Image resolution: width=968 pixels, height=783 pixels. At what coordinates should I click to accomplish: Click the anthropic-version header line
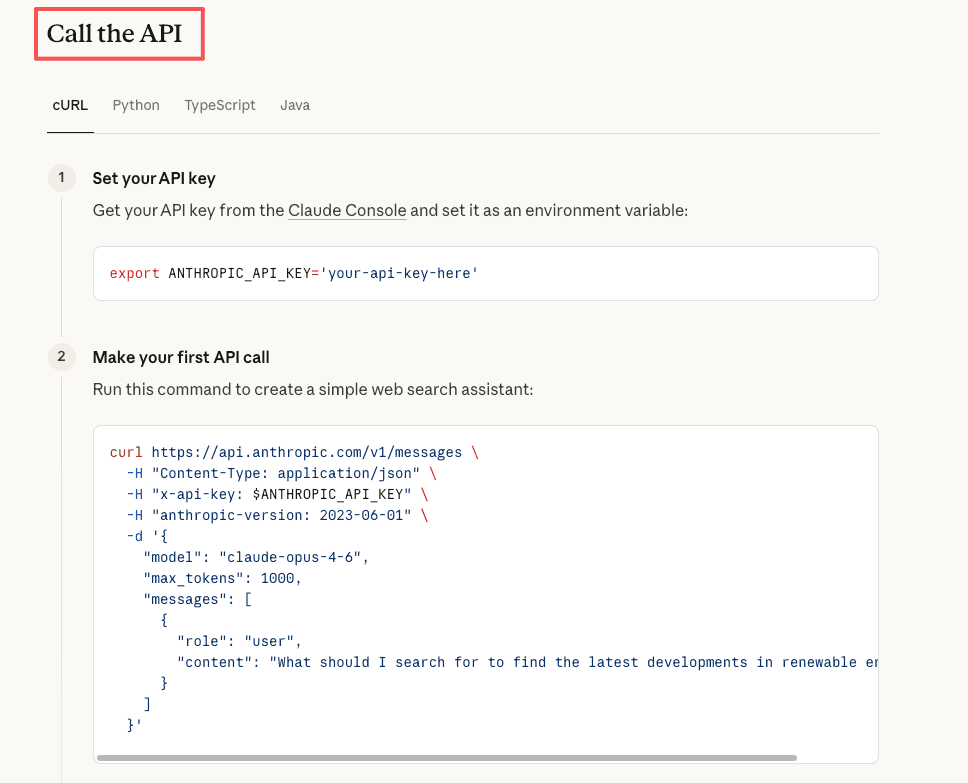(280, 515)
